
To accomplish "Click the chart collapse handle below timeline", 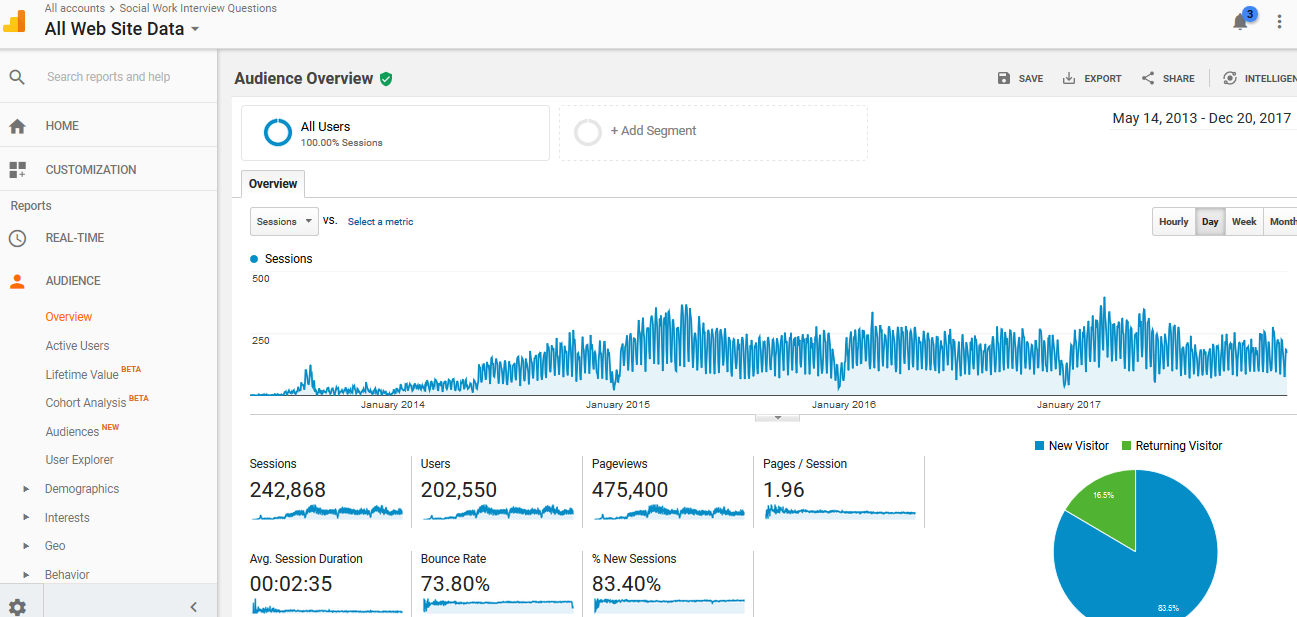I will [x=776, y=417].
